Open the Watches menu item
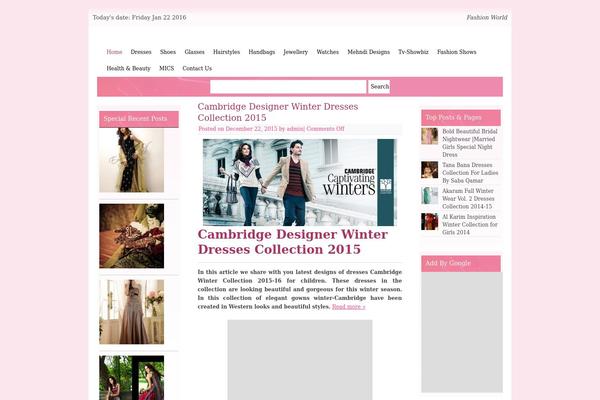This screenshot has height=400, width=600. 328,52
